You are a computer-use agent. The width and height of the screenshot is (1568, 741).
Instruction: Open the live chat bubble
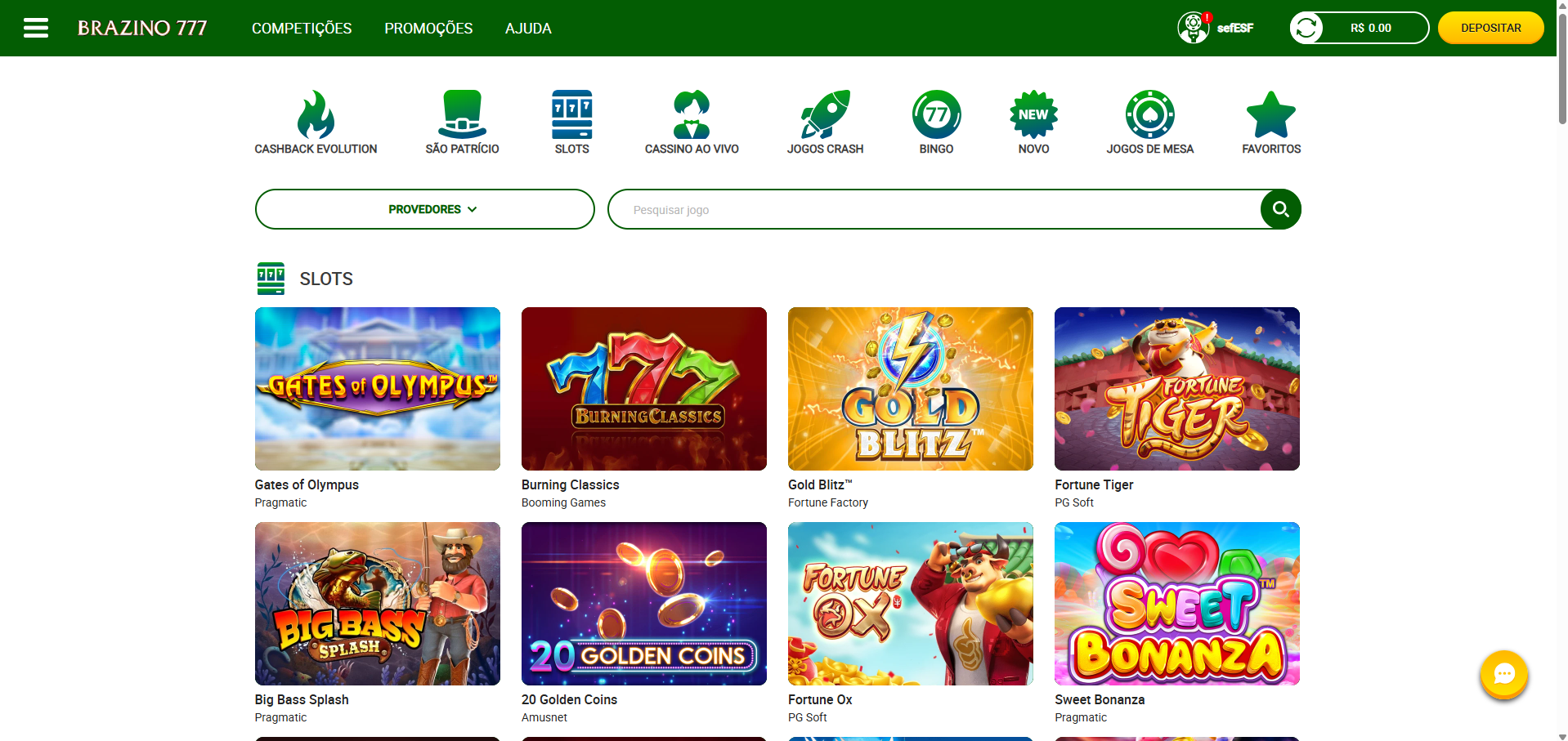1503,675
